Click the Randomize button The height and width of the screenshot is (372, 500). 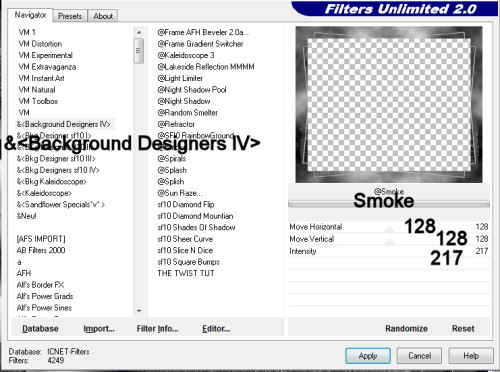tap(406, 328)
